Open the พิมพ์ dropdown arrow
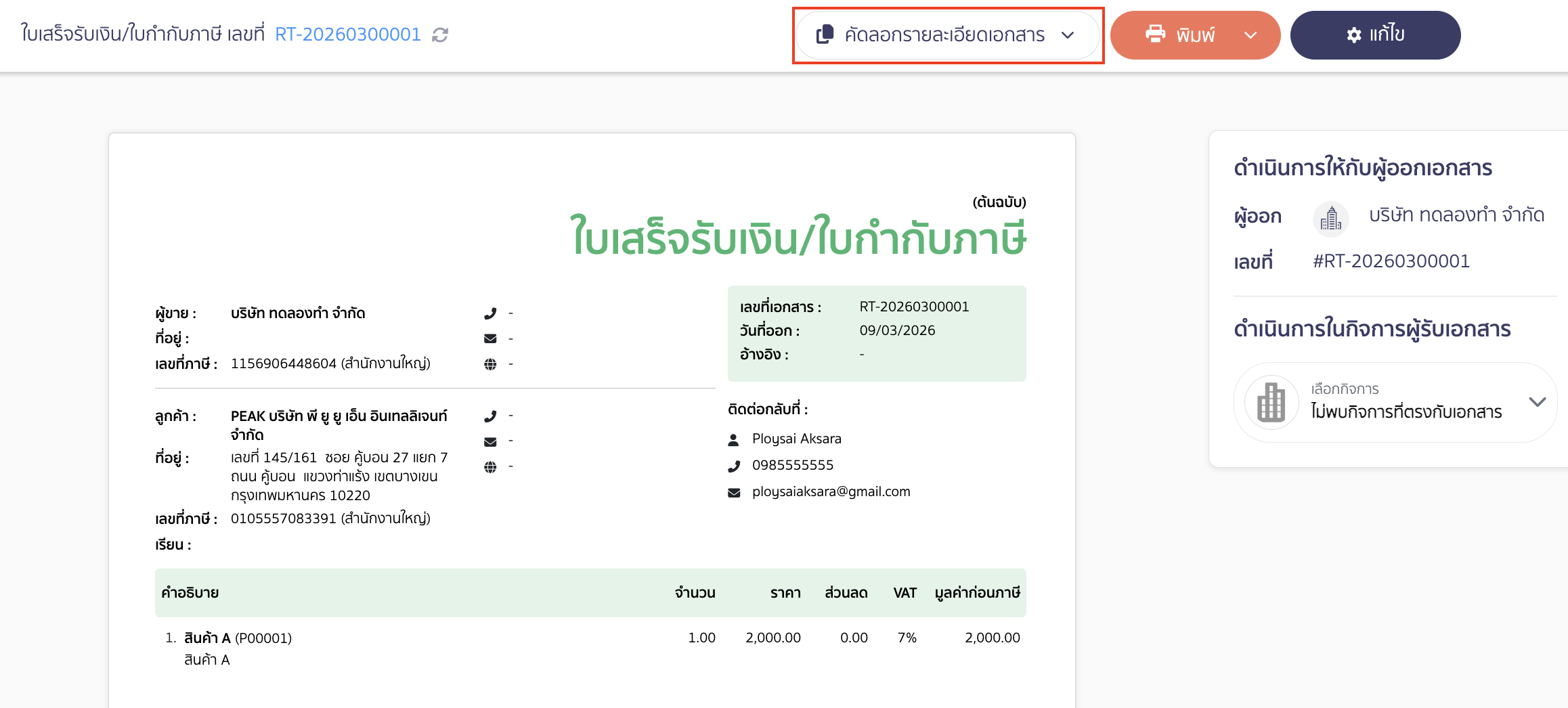Viewport: 1568px width, 708px height. click(x=1249, y=35)
